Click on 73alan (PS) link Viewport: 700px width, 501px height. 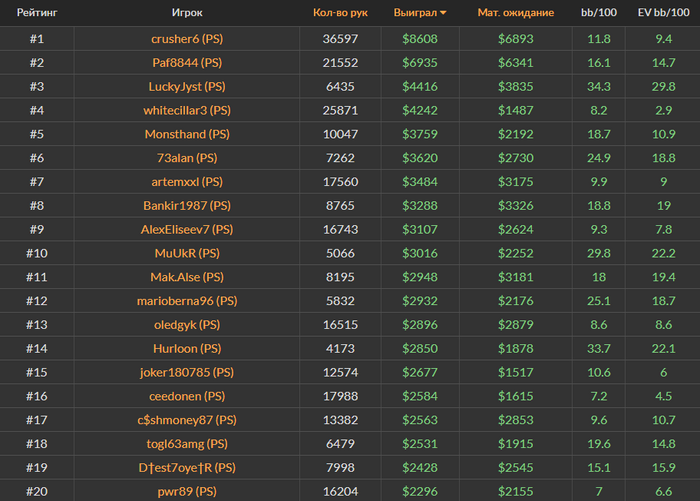point(187,158)
